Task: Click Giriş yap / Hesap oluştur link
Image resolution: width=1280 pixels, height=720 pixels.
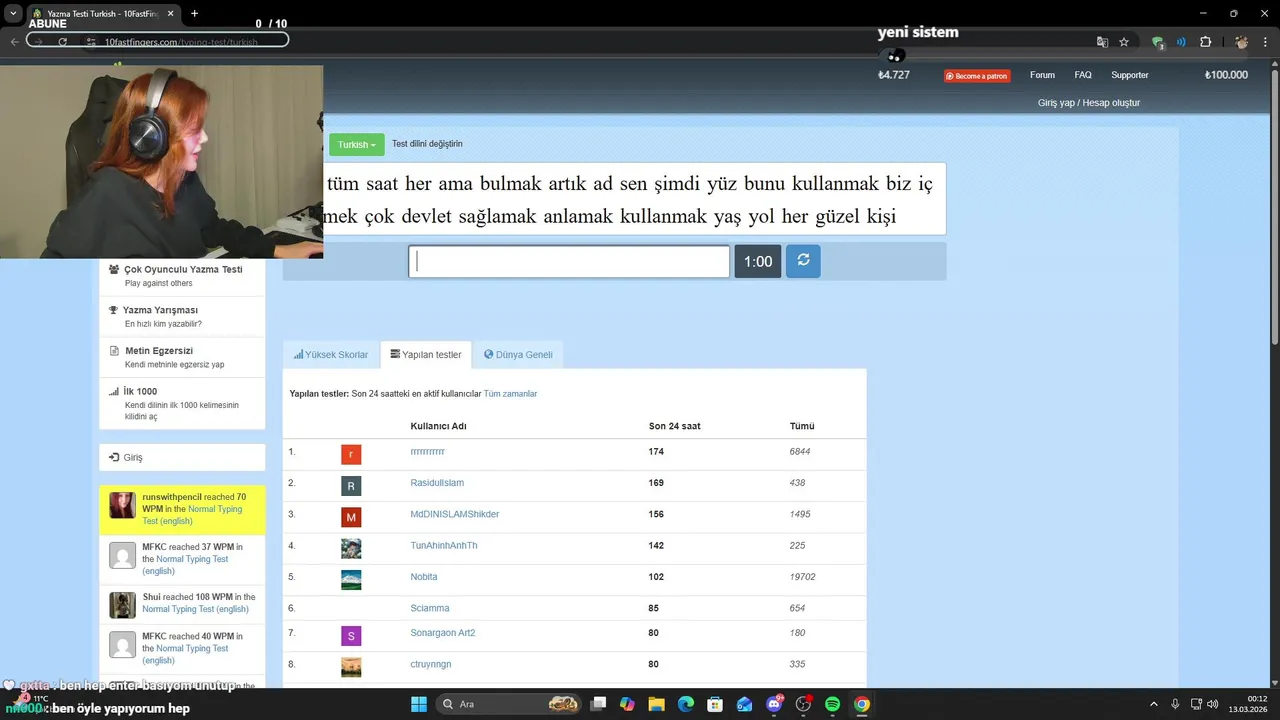Action: point(1089,103)
